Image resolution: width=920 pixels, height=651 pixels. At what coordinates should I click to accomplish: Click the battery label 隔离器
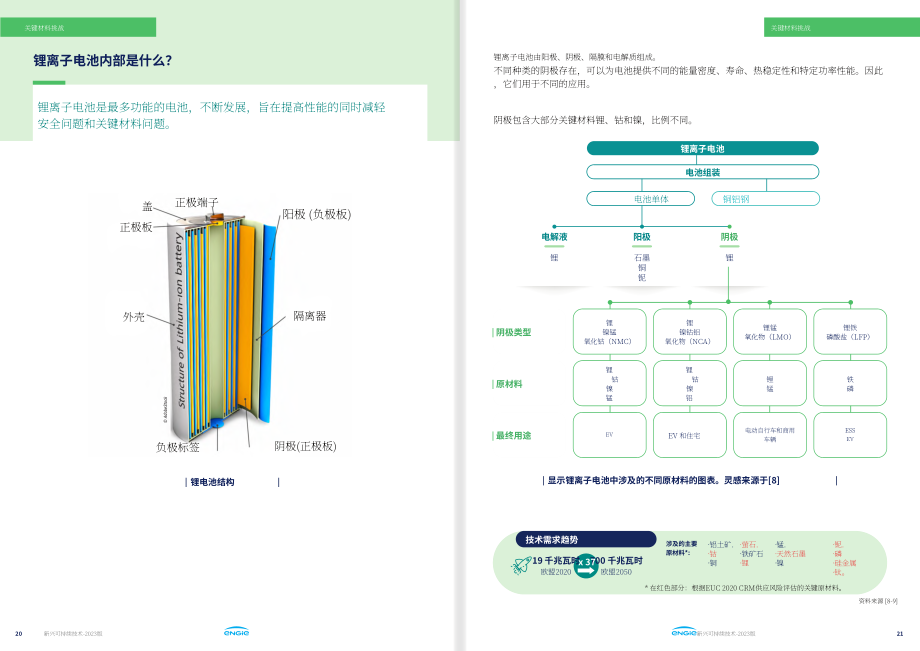(x=310, y=316)
